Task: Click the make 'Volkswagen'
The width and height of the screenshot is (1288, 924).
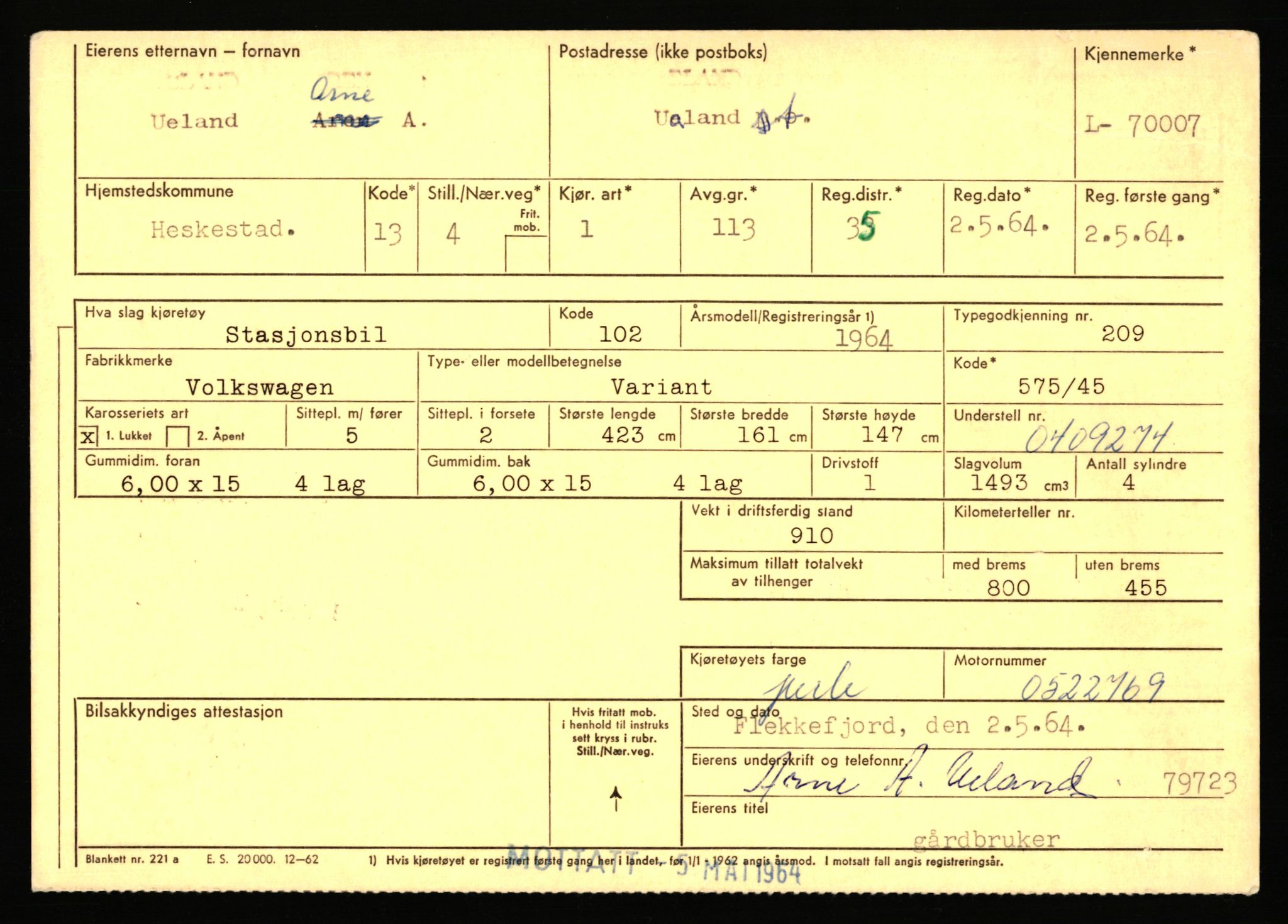Action: pyautogui.click(x=260, y=387)
